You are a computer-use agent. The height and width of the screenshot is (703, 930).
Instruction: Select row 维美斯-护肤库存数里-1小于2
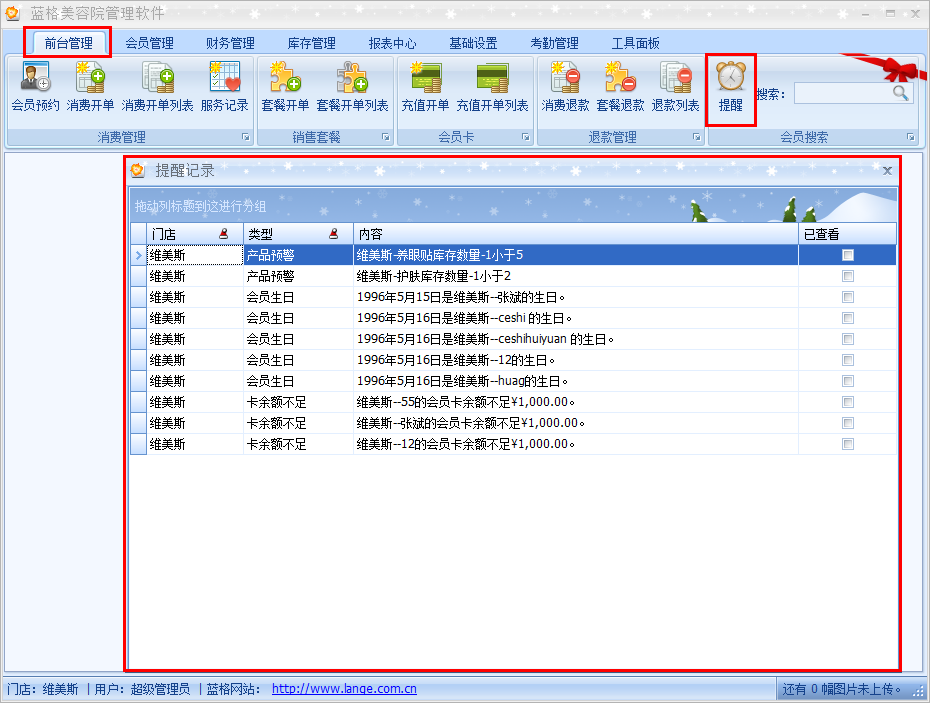514,276
